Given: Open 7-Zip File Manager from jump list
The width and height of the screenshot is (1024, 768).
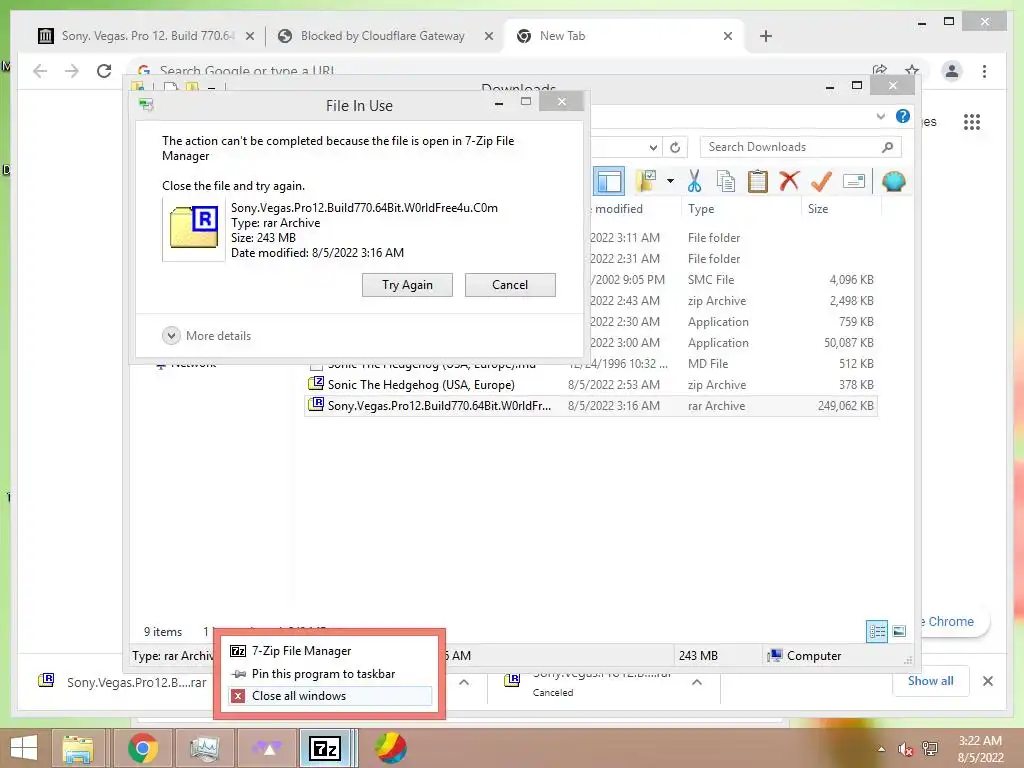Looking at the screenshot, I should pos(330,651).
